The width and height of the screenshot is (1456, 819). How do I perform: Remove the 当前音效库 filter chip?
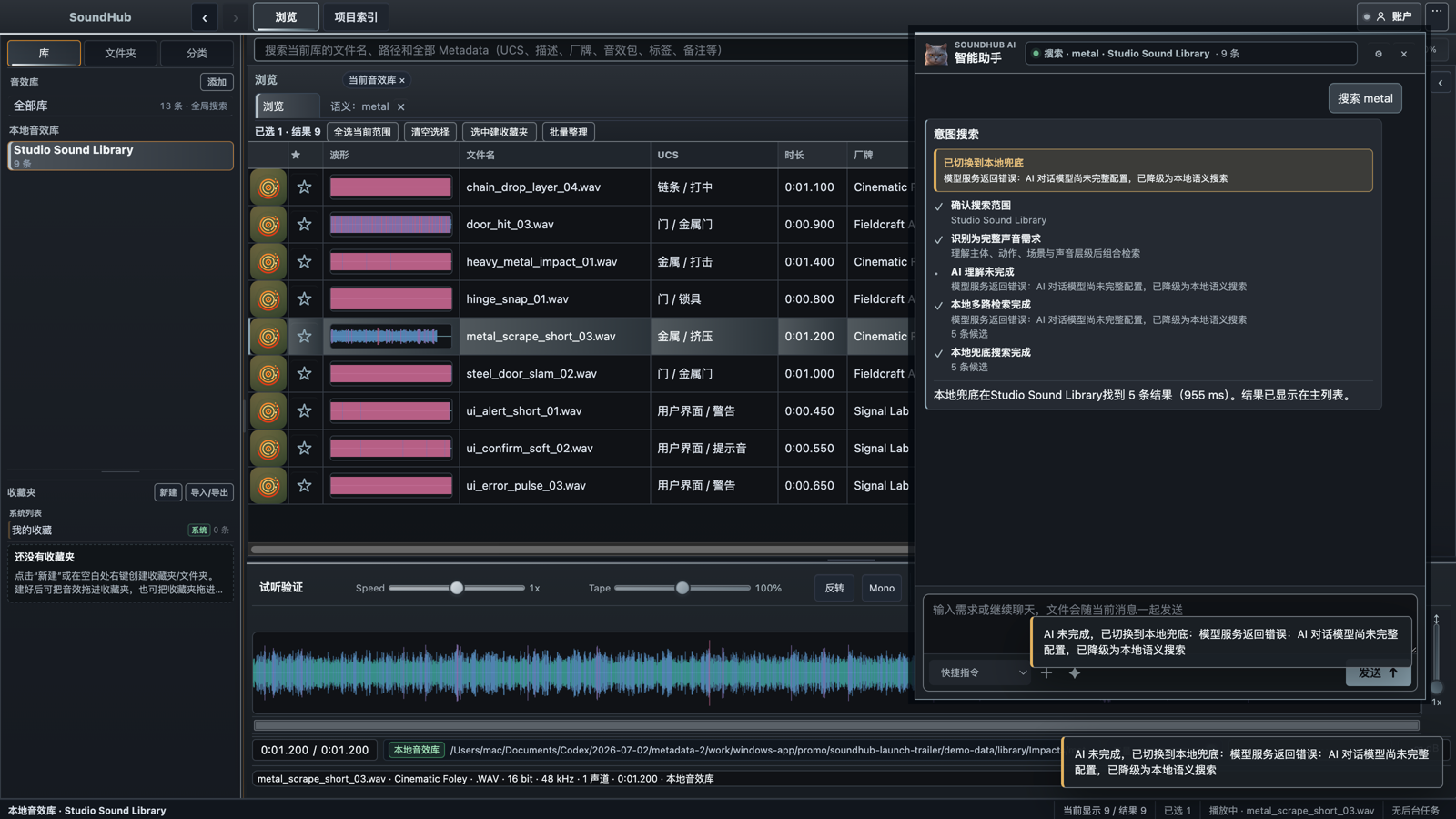point(402,81)
